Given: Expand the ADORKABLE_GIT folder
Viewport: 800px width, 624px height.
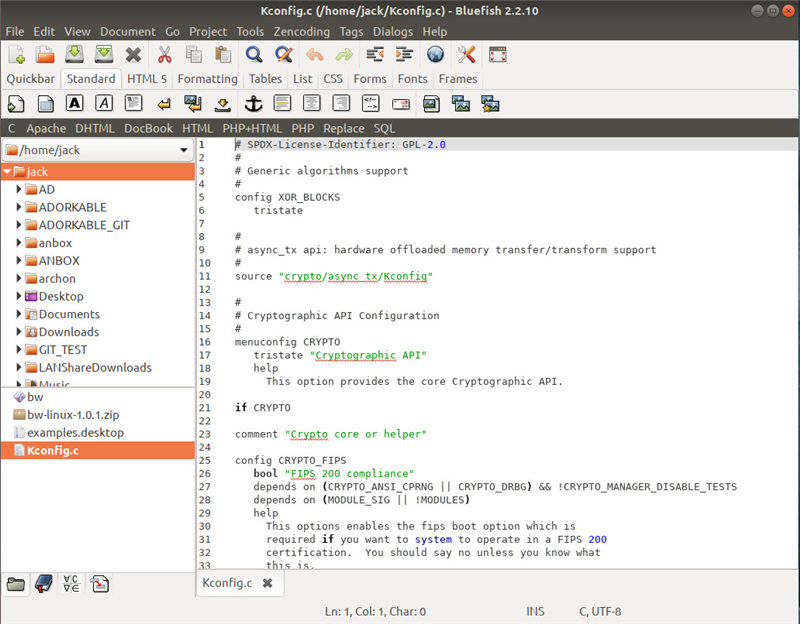Looking at the screenshot, I should (18, 225).
